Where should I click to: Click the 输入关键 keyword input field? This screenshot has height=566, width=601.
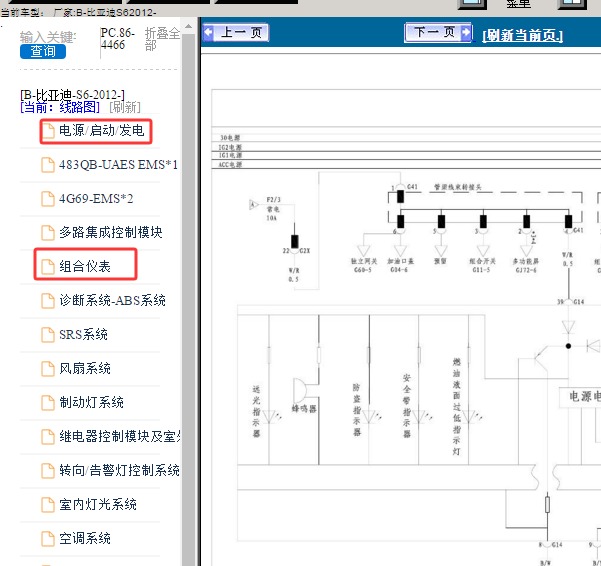tap(48, 37)
